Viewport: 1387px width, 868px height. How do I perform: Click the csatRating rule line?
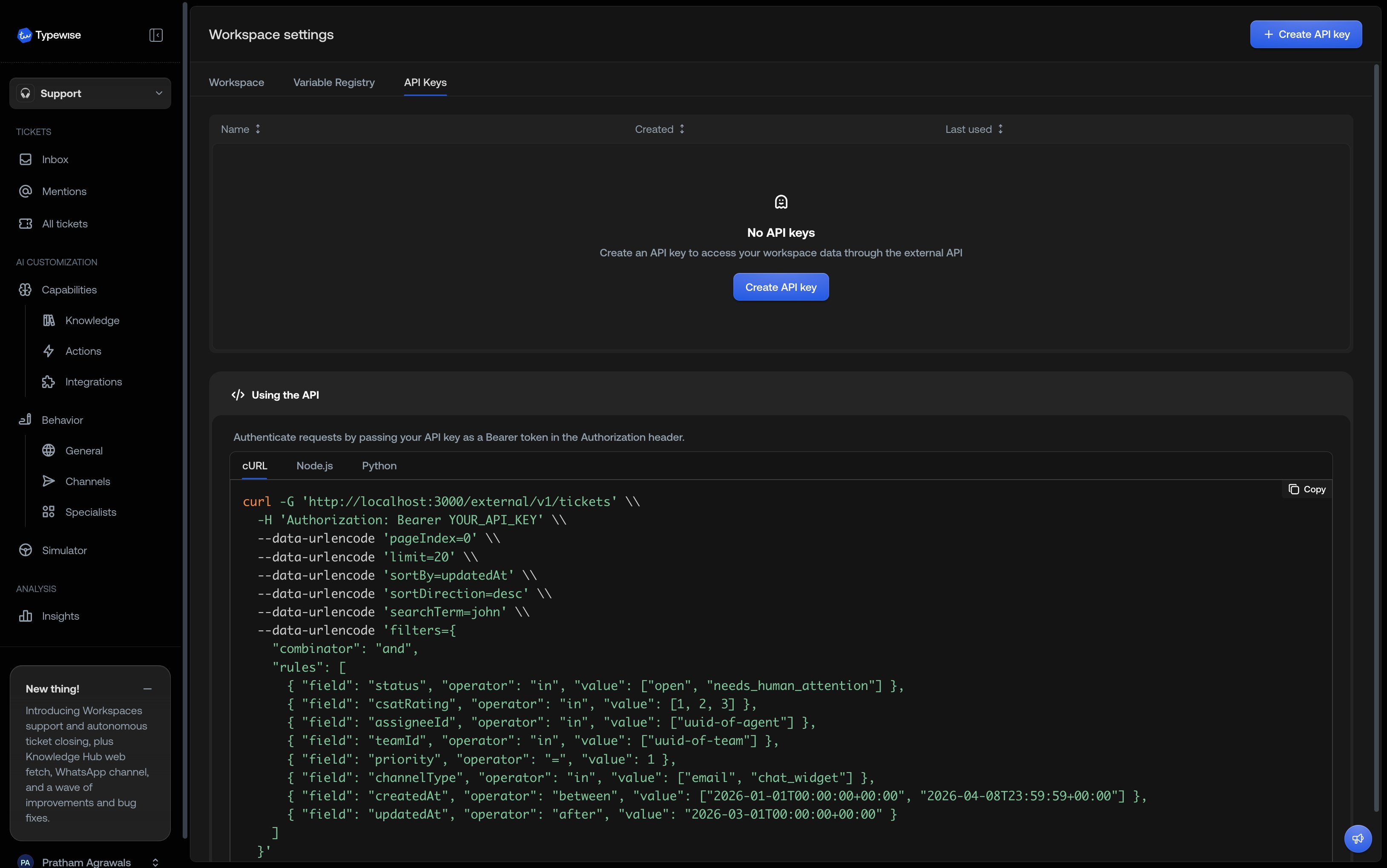(x=522, y=704)
